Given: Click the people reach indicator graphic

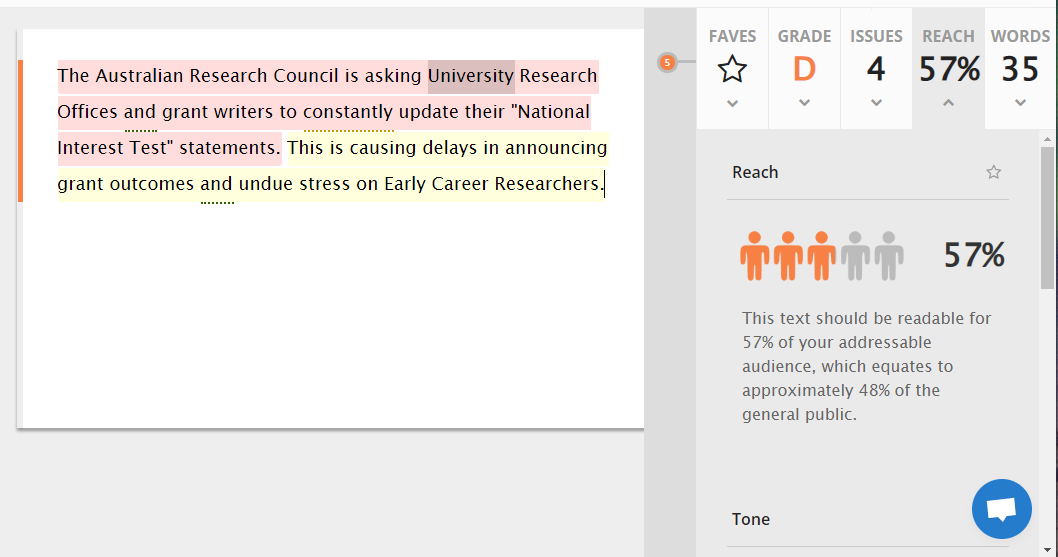Looking at the screenshot, I should click(821, 256).
